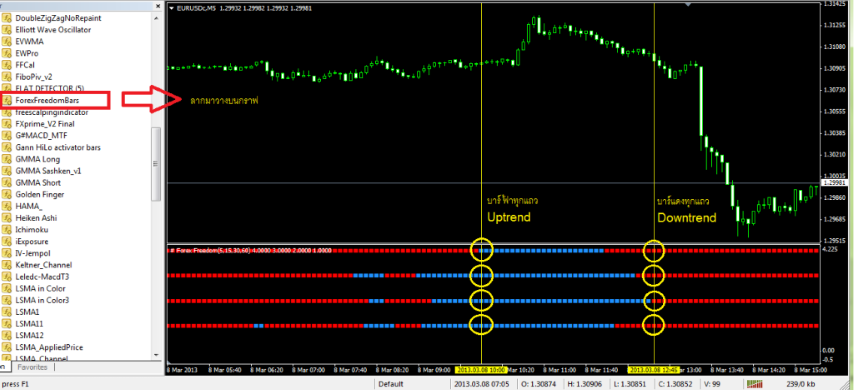Click the Ichimoku indicator icon
Viewport: 854px width, 390px height.
pyautogui.click(x=7, y=230)
